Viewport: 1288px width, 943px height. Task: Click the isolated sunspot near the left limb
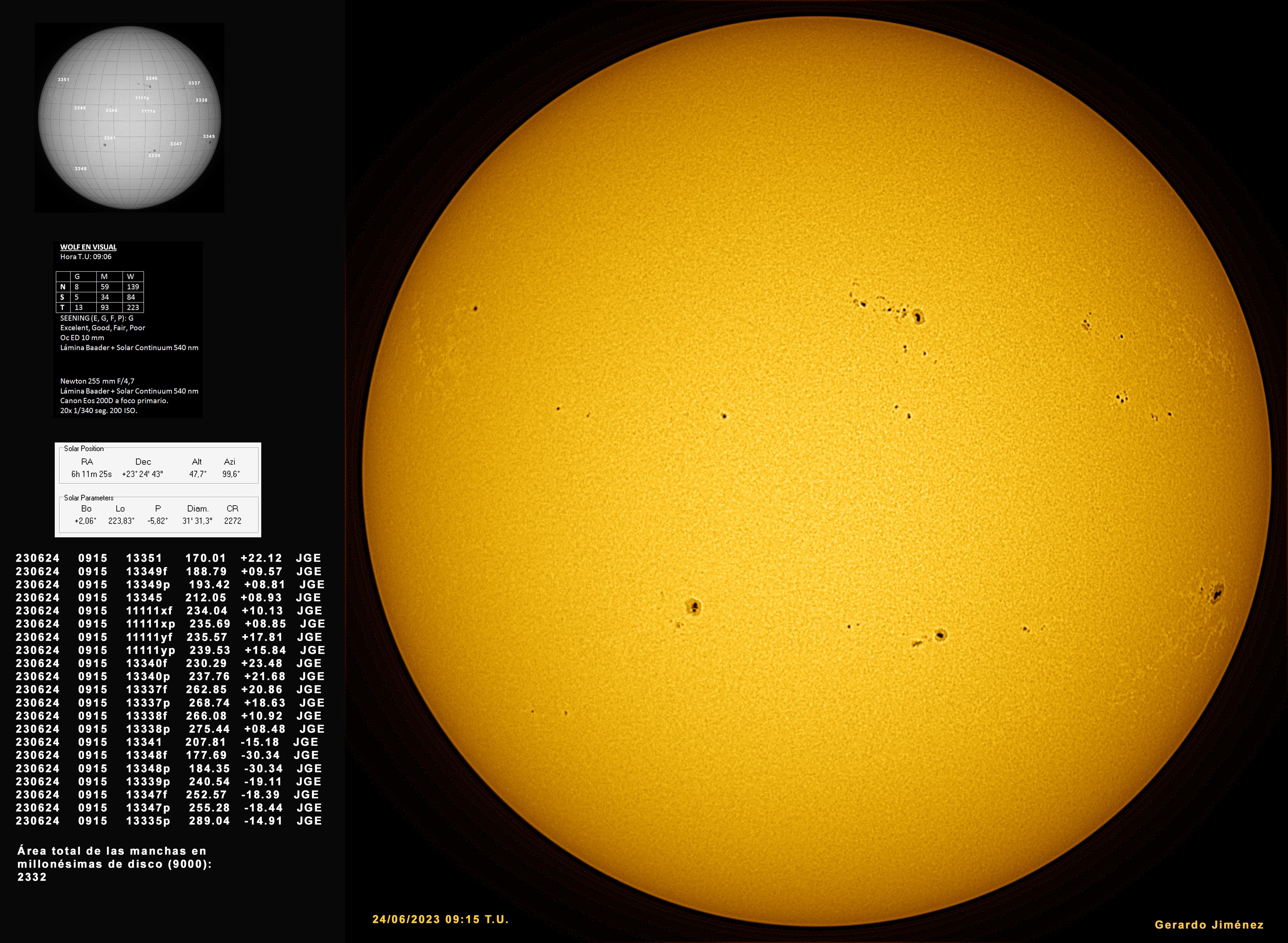point(475,309)
